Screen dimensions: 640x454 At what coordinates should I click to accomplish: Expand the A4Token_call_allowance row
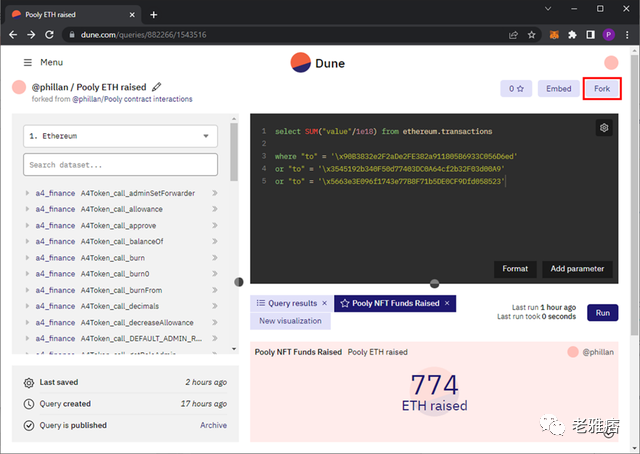click(x=27, y=209)
